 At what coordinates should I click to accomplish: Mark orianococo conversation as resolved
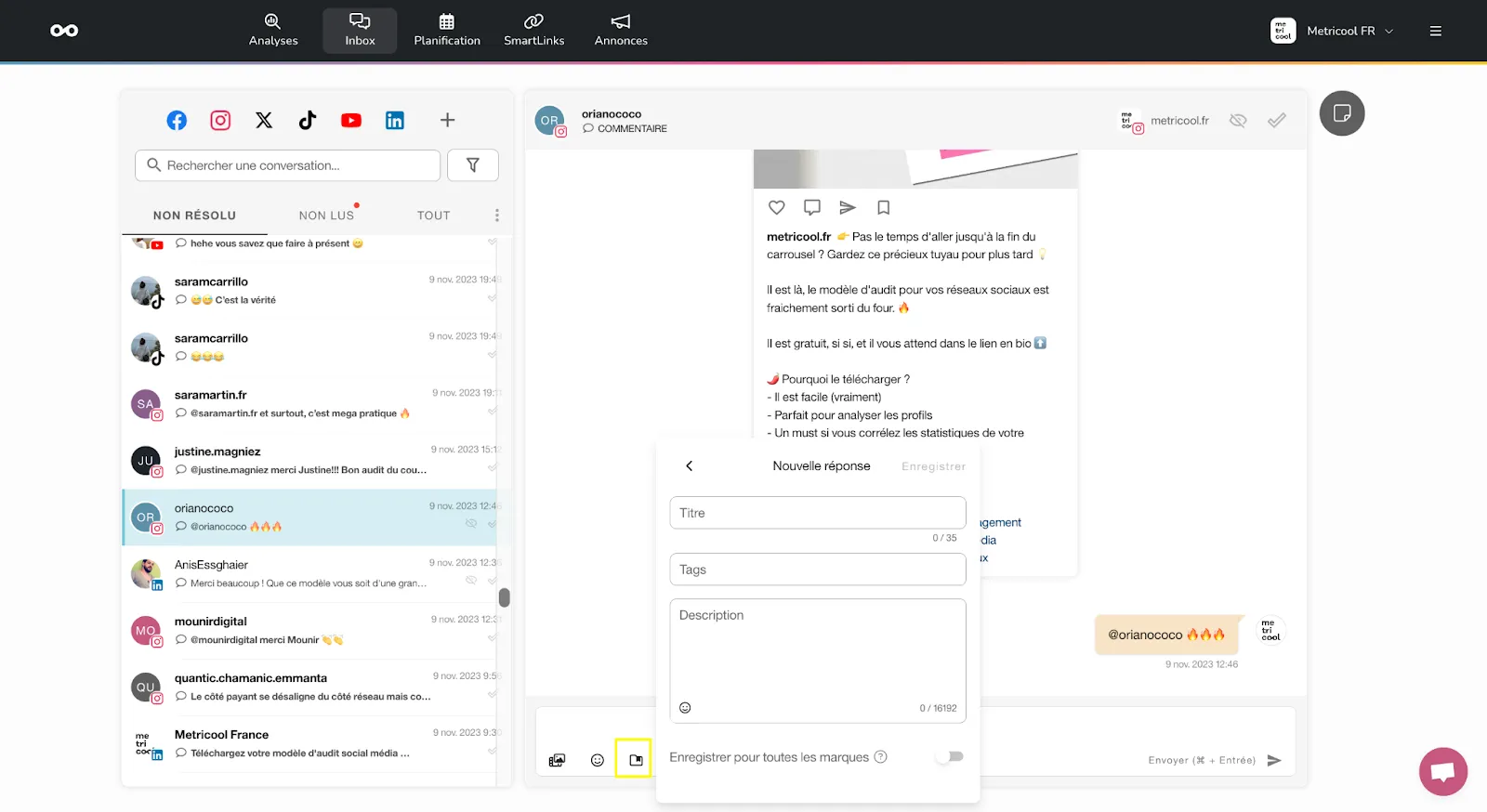(1277, 121)
